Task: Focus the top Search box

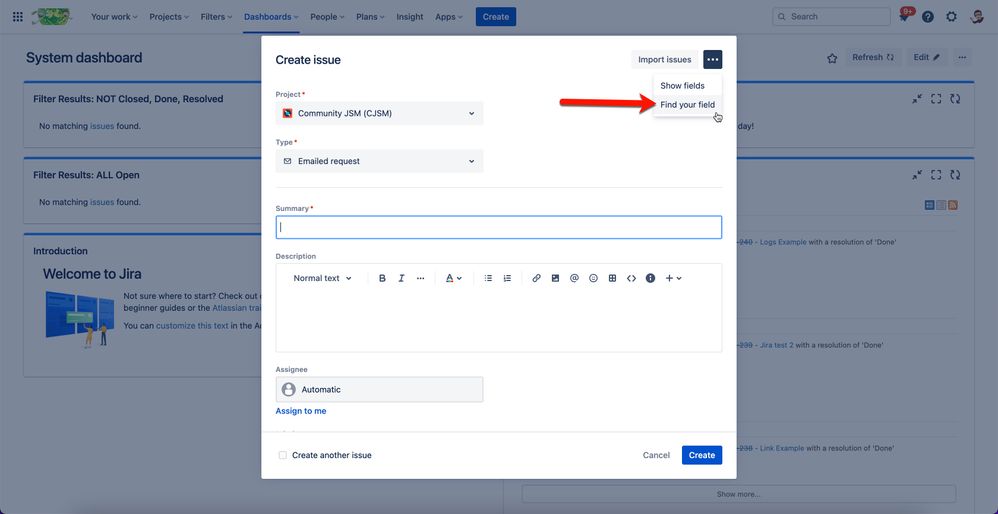Action: pos(831,17)
